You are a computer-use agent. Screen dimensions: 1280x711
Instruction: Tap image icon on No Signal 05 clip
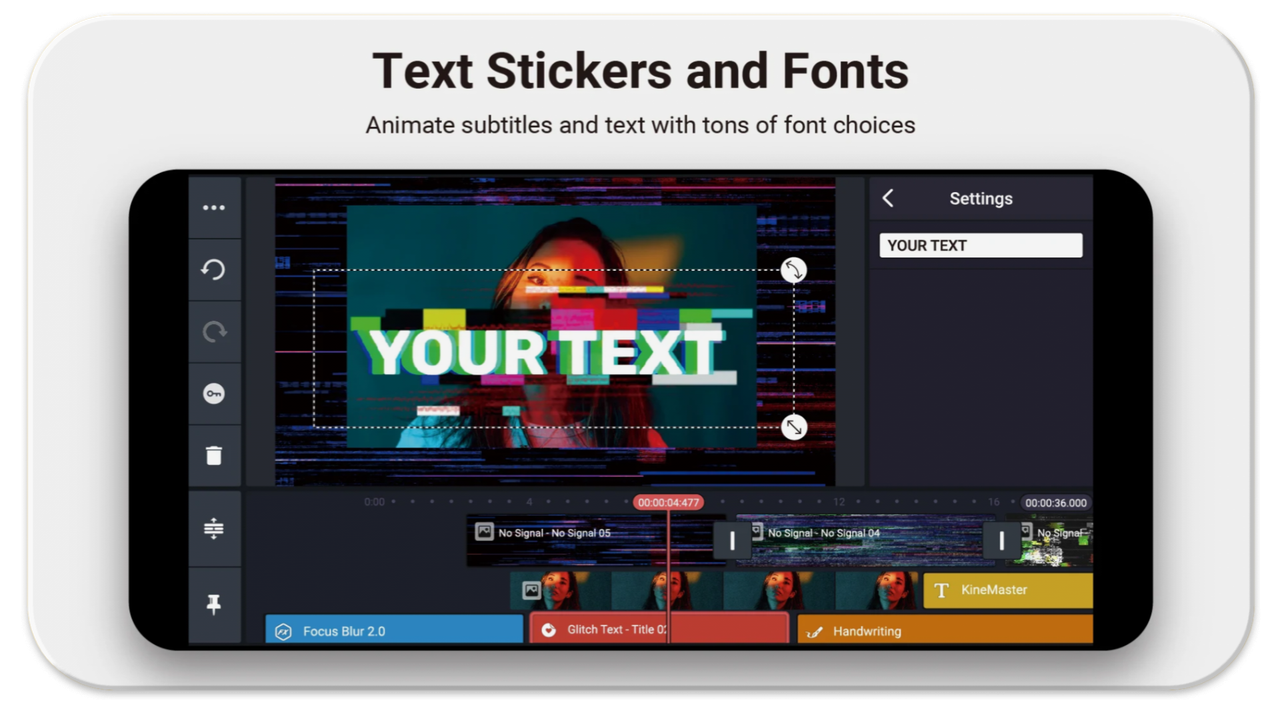pos(484,532)
